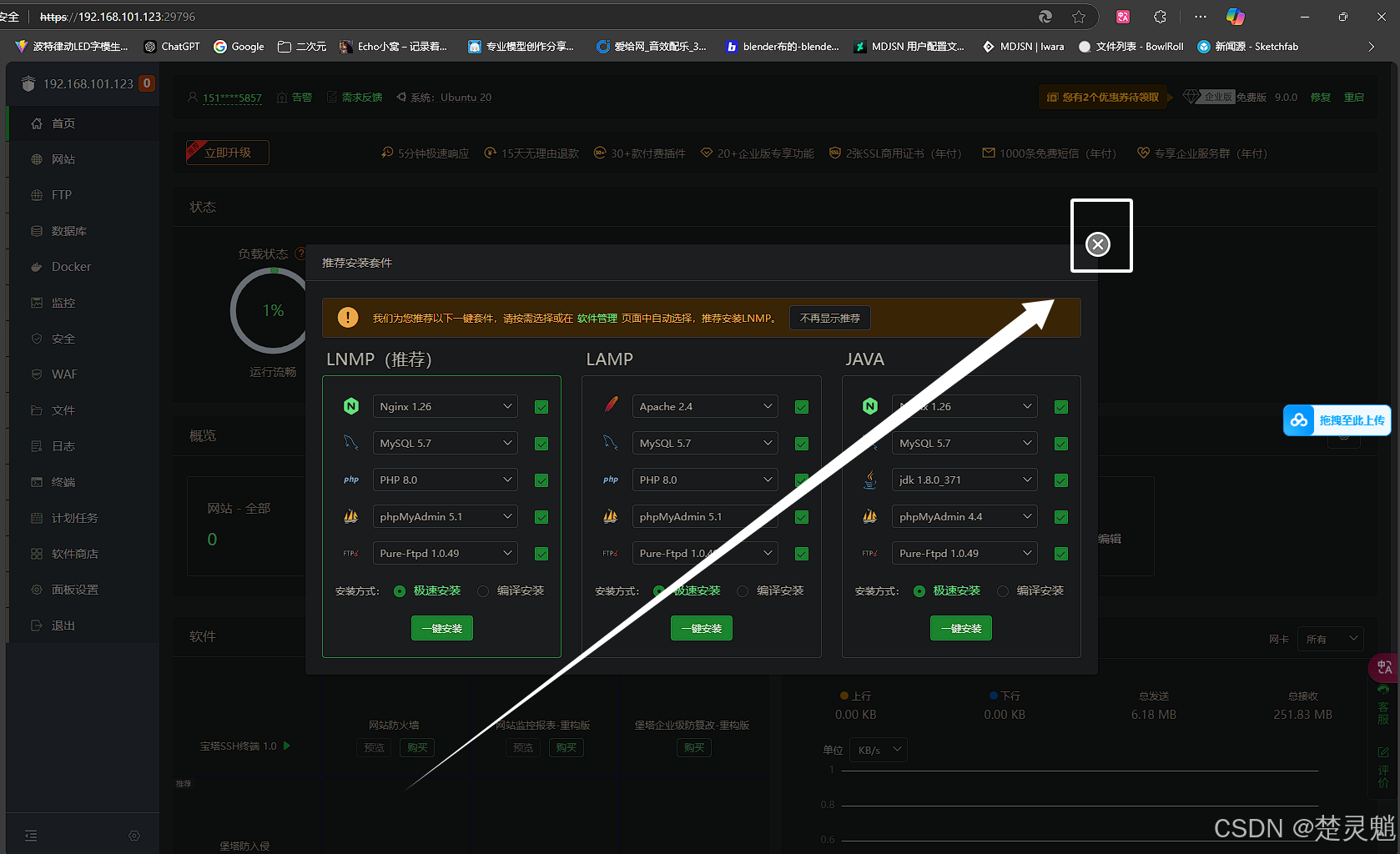Click the 文件 folder icon

point(37,410)
